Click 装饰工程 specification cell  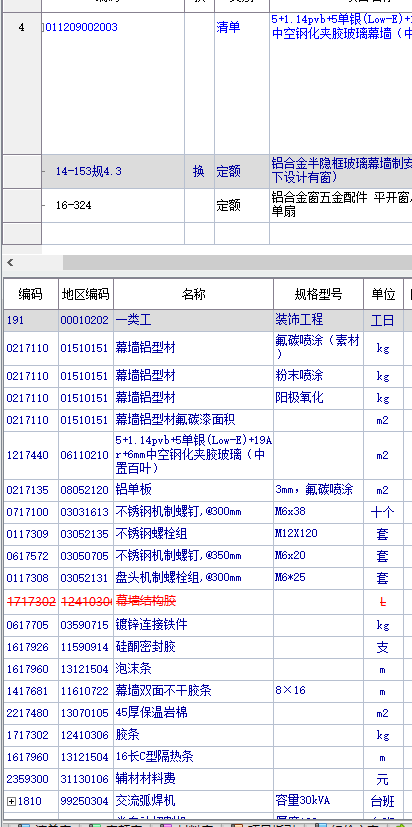(x=318, y=320)
